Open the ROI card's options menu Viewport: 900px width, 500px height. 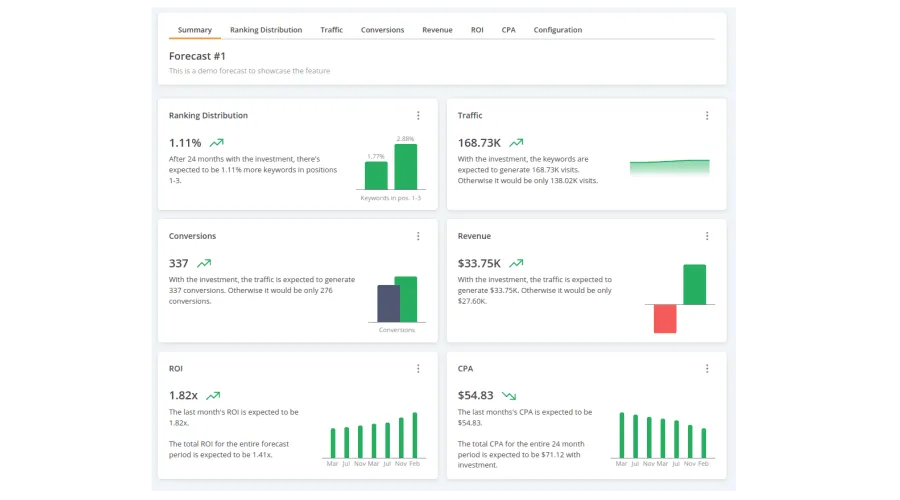[x=418, y=368]
